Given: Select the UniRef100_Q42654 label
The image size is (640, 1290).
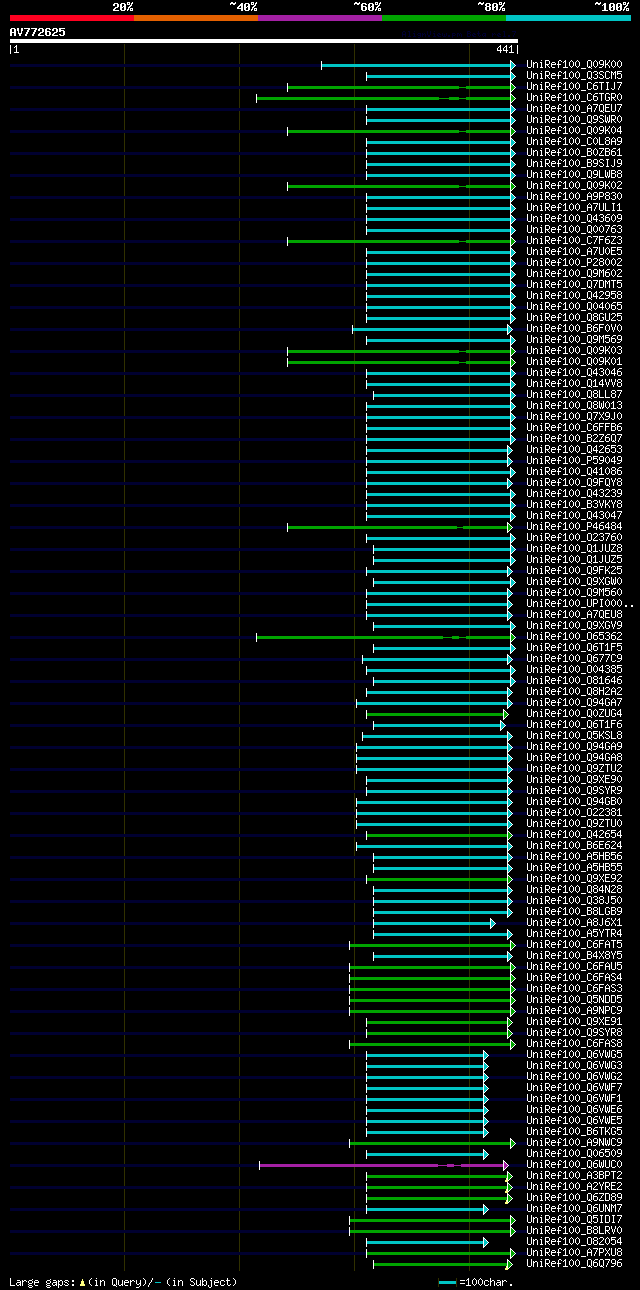Looking at the screenshot, I should (x=574, y=834).
